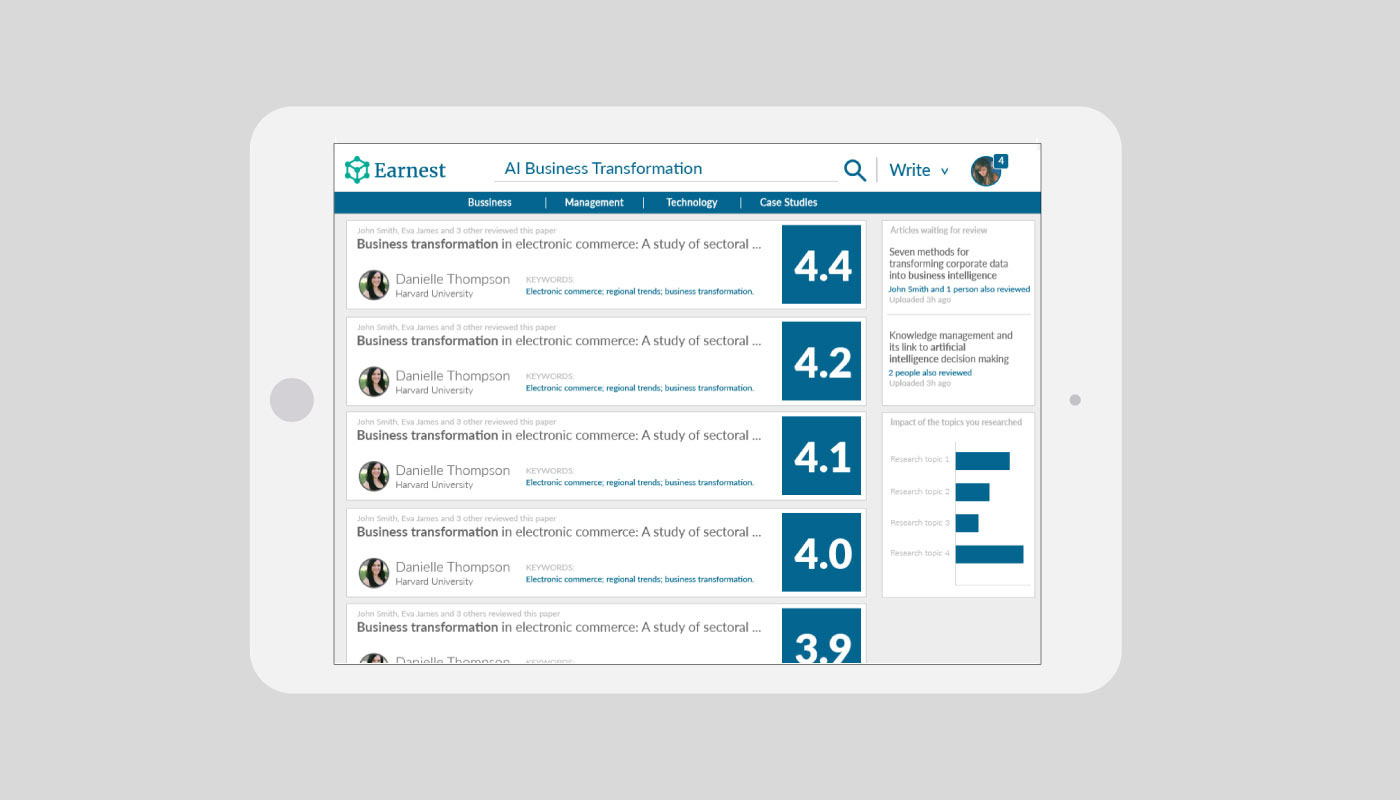Open the paper title in the 4.4-rated result
Screen dimensions: 1400x800
[559, 244]
